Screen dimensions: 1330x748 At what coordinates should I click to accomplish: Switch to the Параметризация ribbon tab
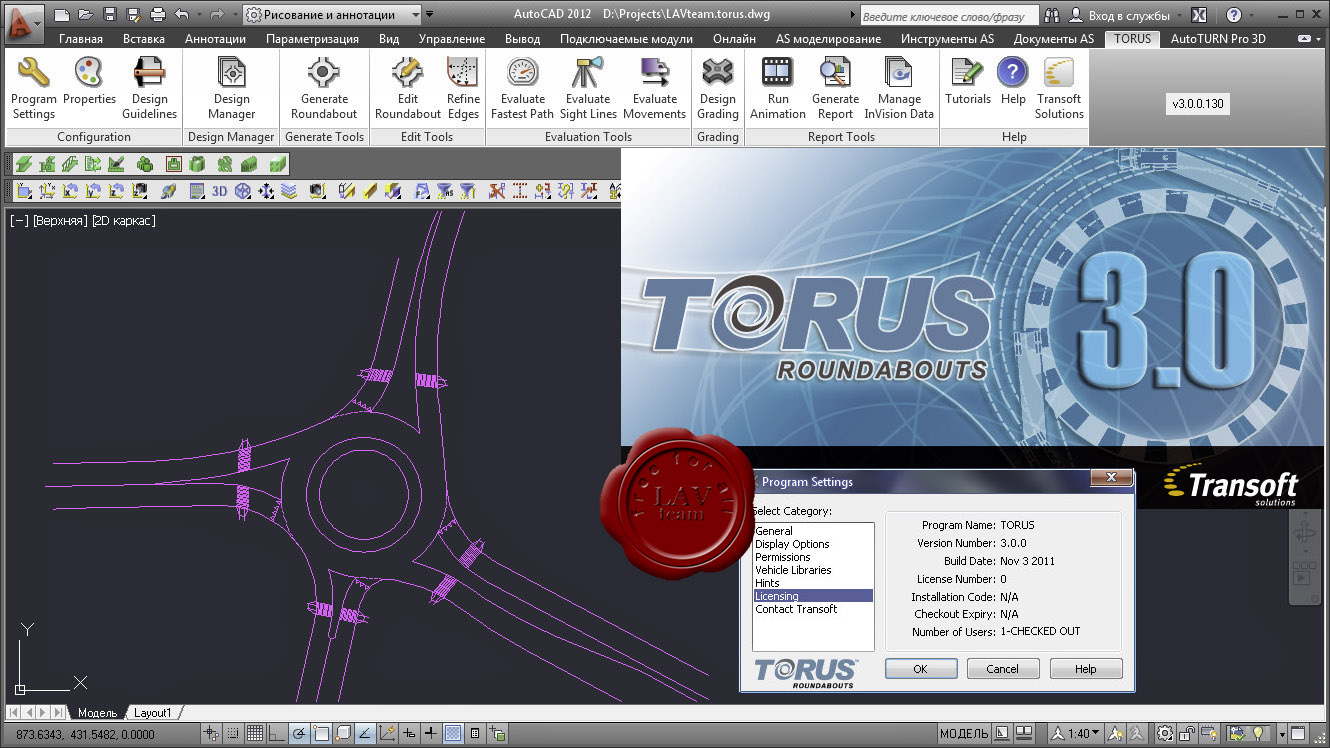312,39
